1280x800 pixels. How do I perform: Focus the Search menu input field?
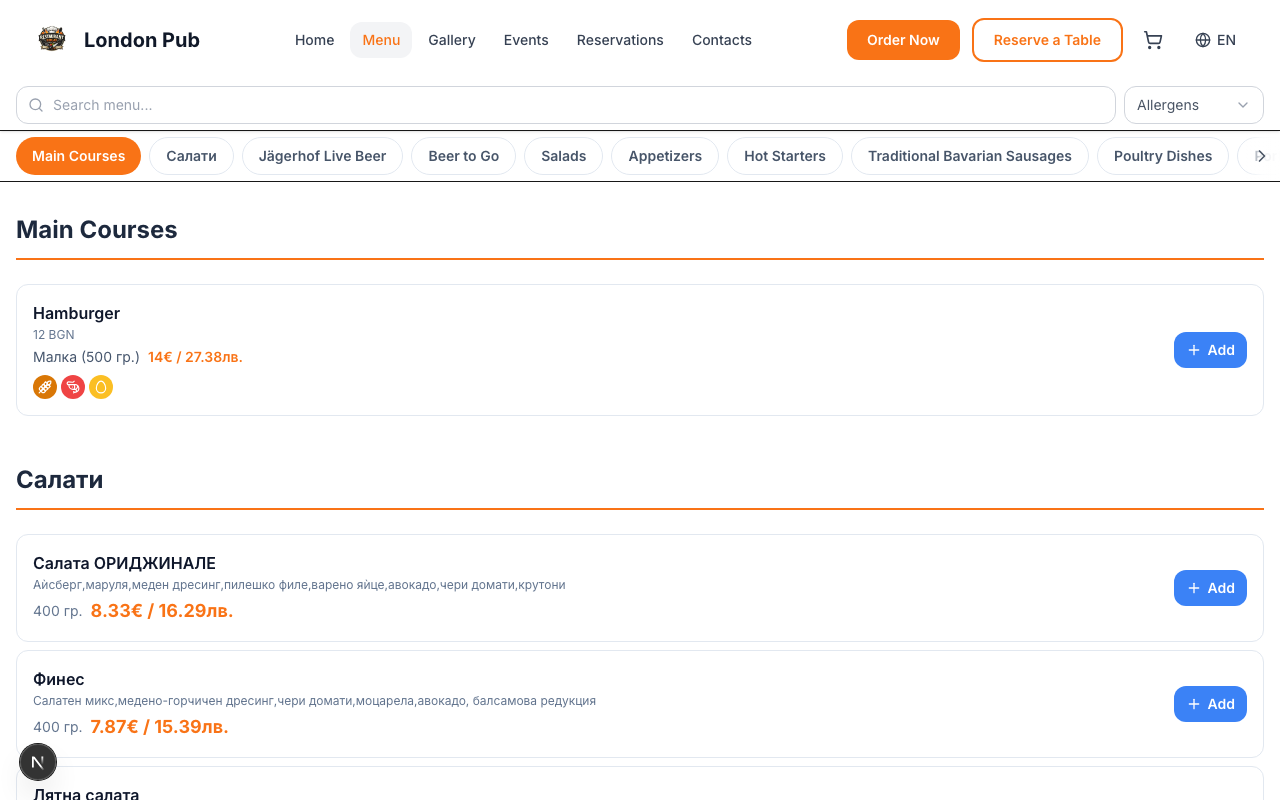click(x=570, y=105)
